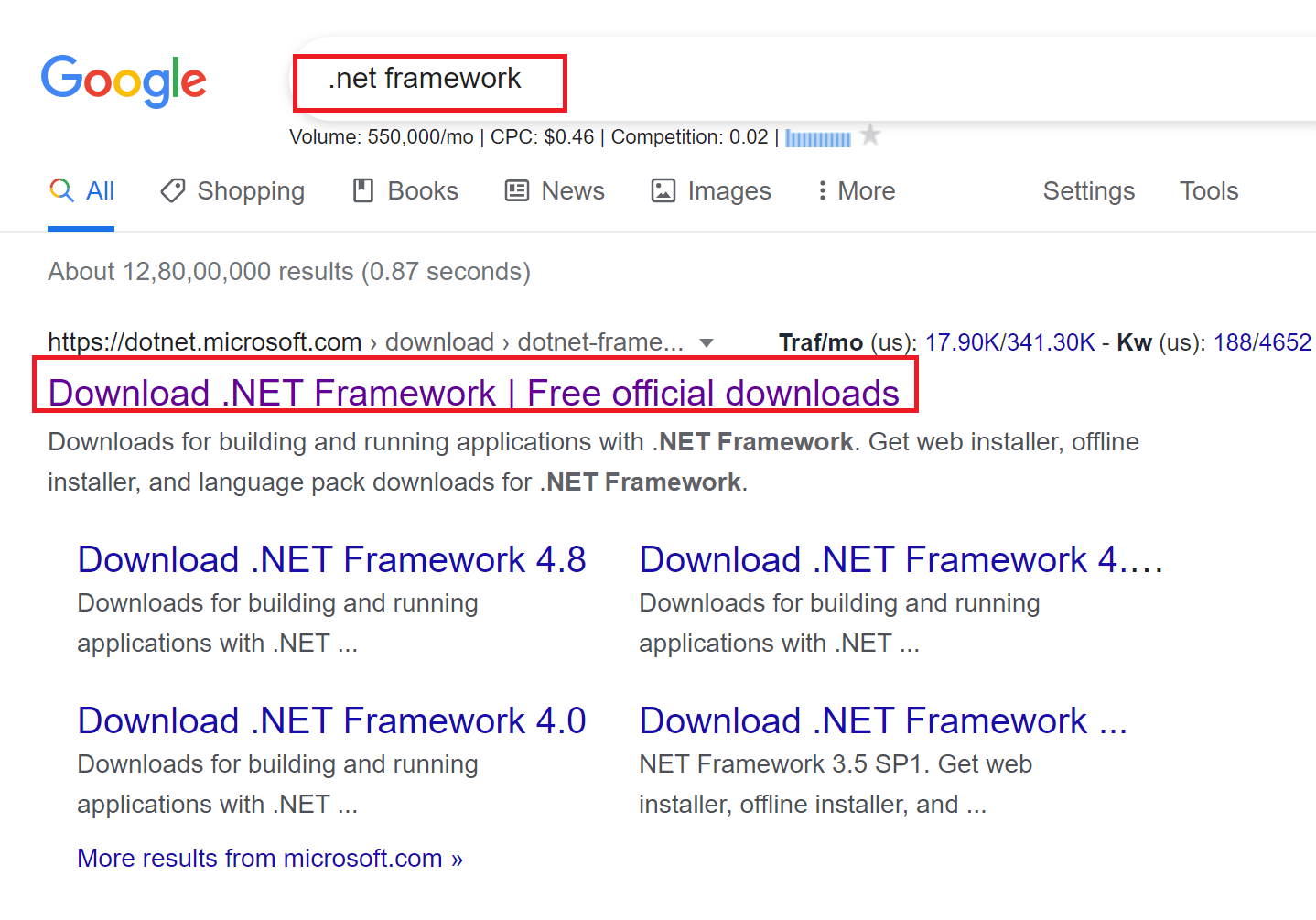Click the star next to the keyword metrics

point(869,135)
